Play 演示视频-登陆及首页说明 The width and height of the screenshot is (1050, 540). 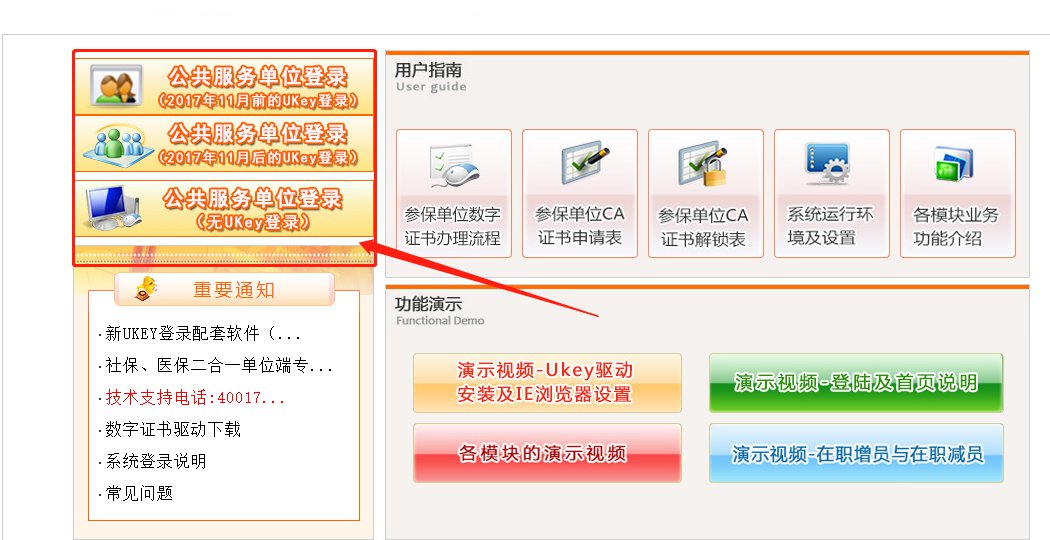[x=856, y=383]
